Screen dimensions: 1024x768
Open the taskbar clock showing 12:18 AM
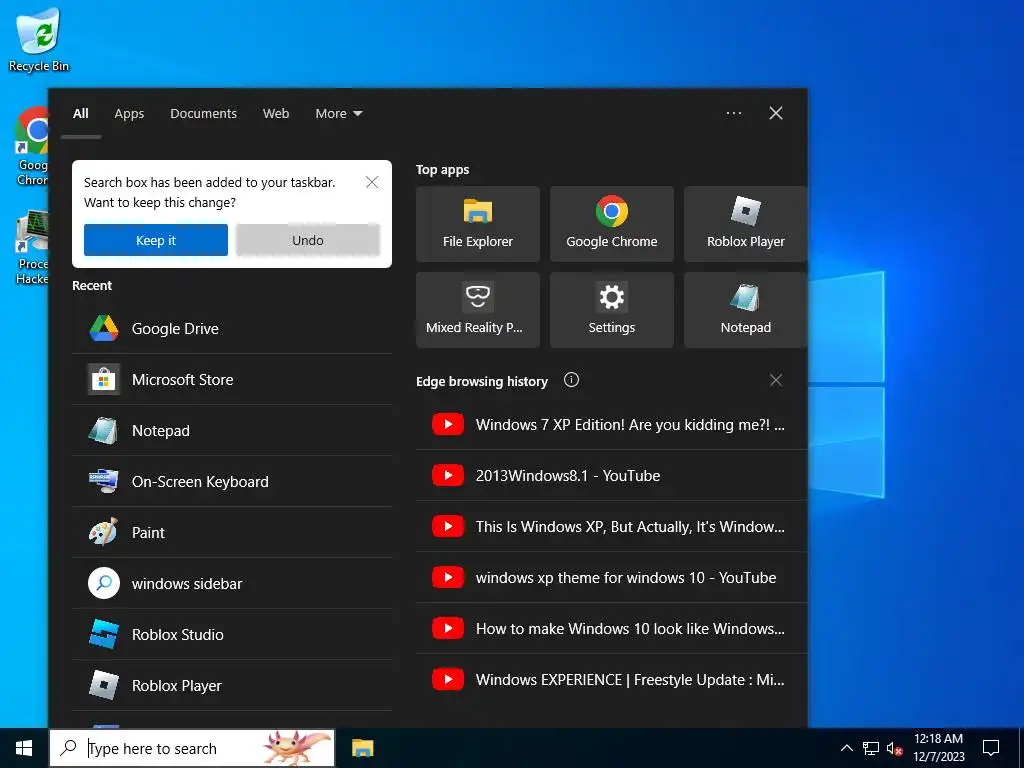point(938,748)
